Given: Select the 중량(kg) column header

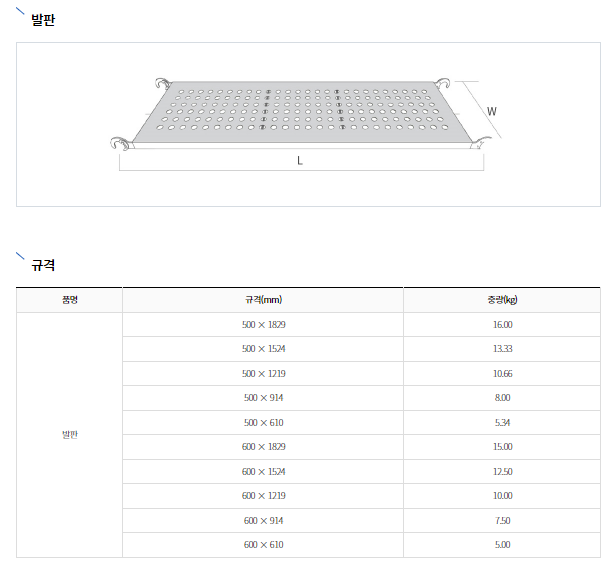Looking at the screenshot, I should 502,300.
